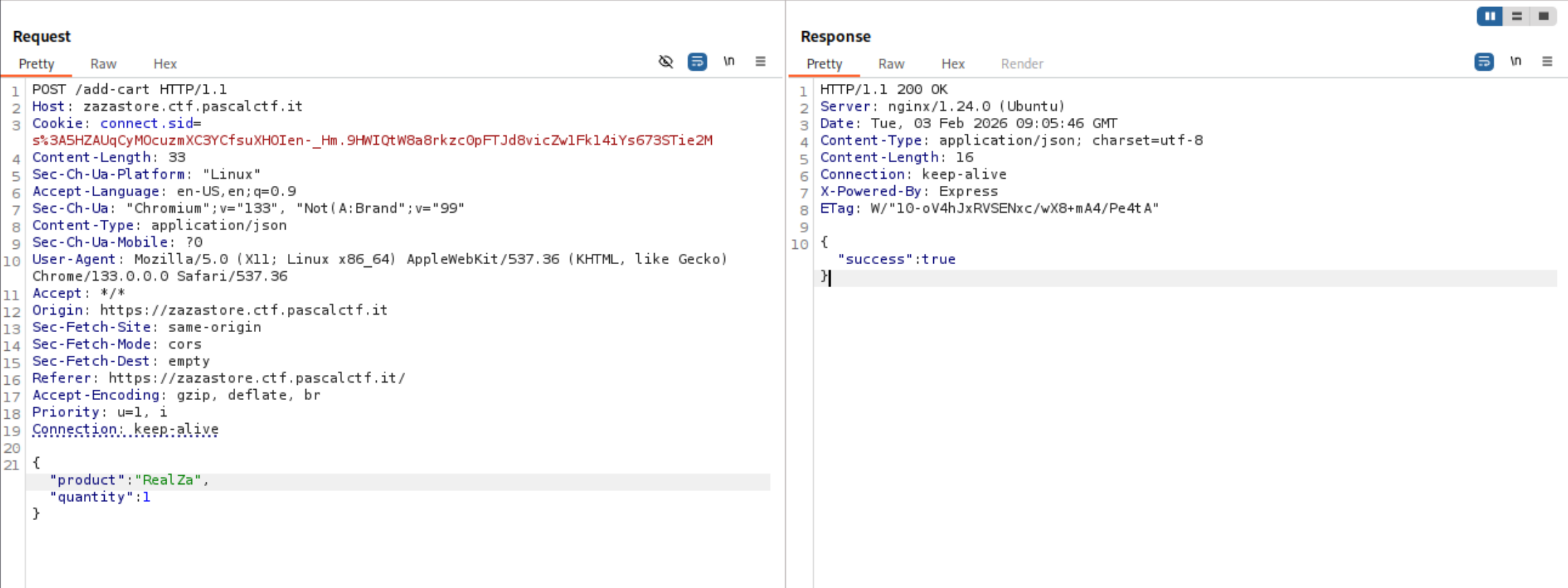Click the quantity value in request body
This screenshot has height=588, width=1568.
coord(146,497)
